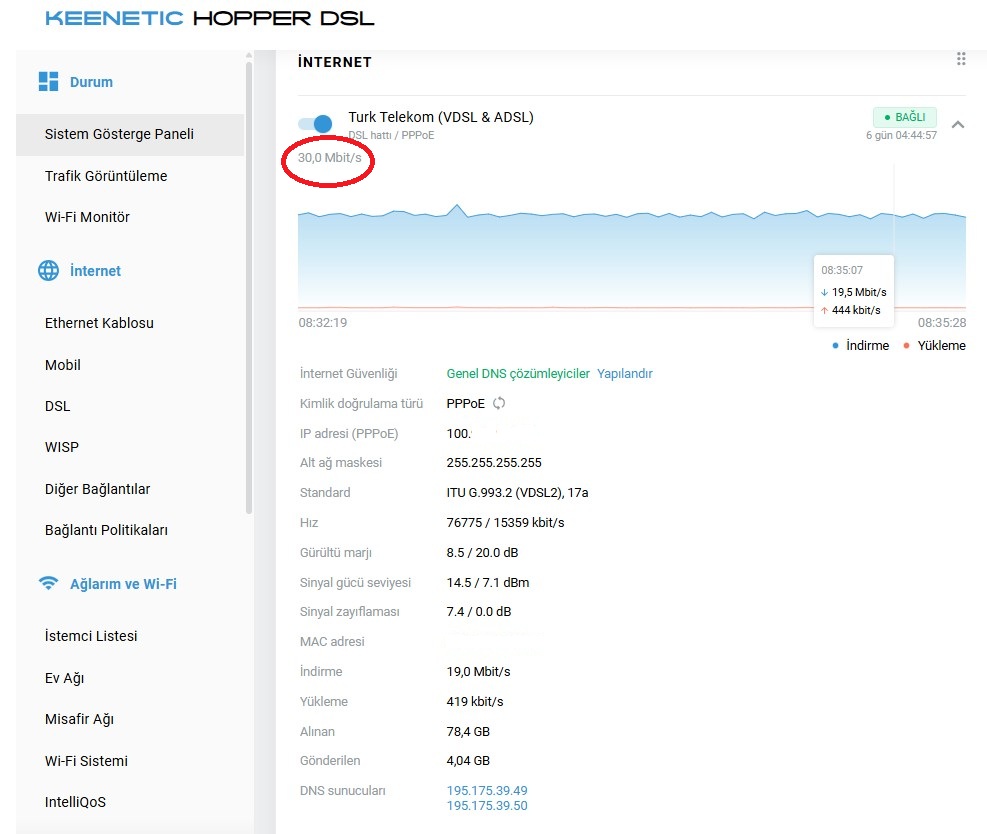Click the Keenetic Hopper DSL logo
Screen dimensions: 987x834
click(x=210, y=18)
